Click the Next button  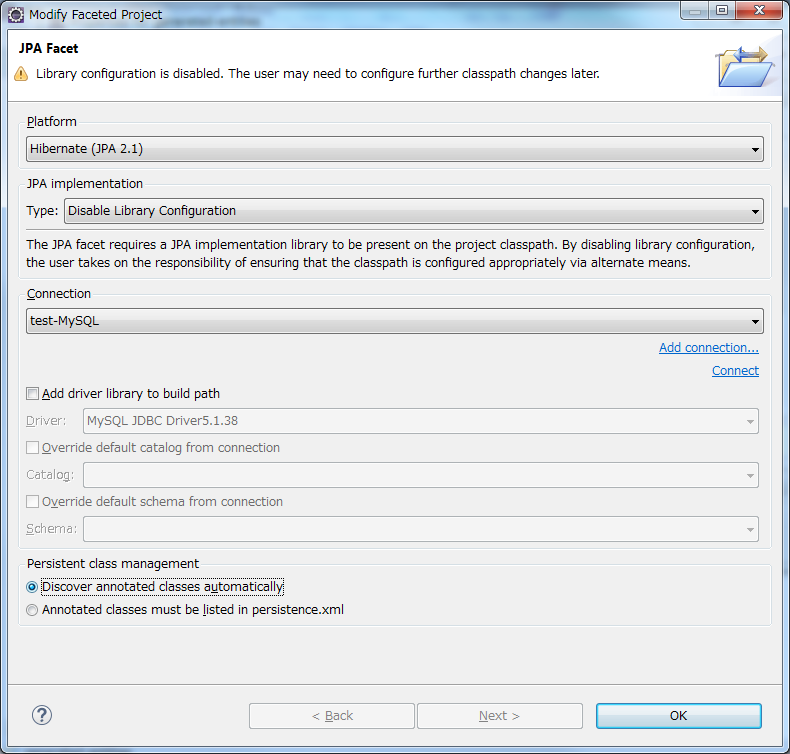pyautogui.click(x=500, y=716)
